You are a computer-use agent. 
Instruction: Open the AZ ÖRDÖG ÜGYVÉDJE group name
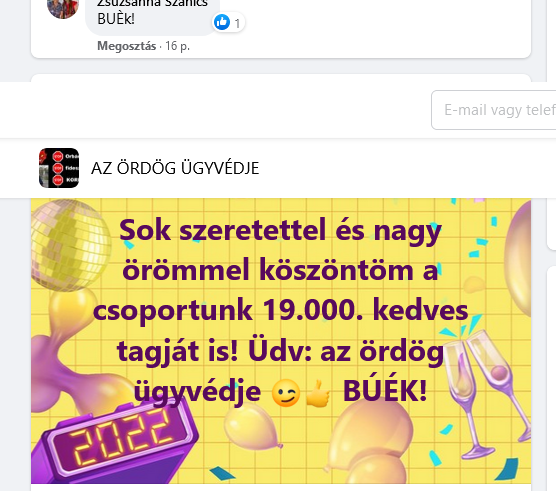(x=175, y=168)
